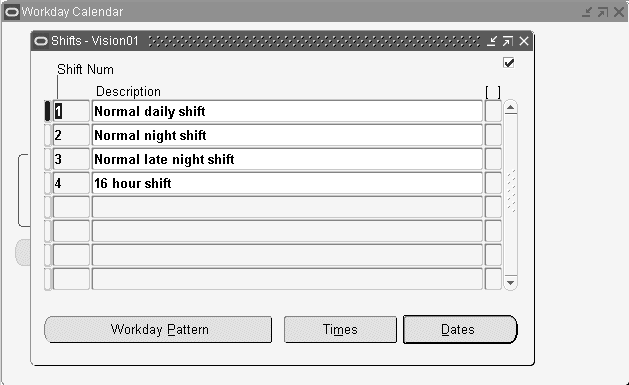The image size is (629, 385).
Task: Edit the 'Normal late night shift' description
Action: pos(287,159)
